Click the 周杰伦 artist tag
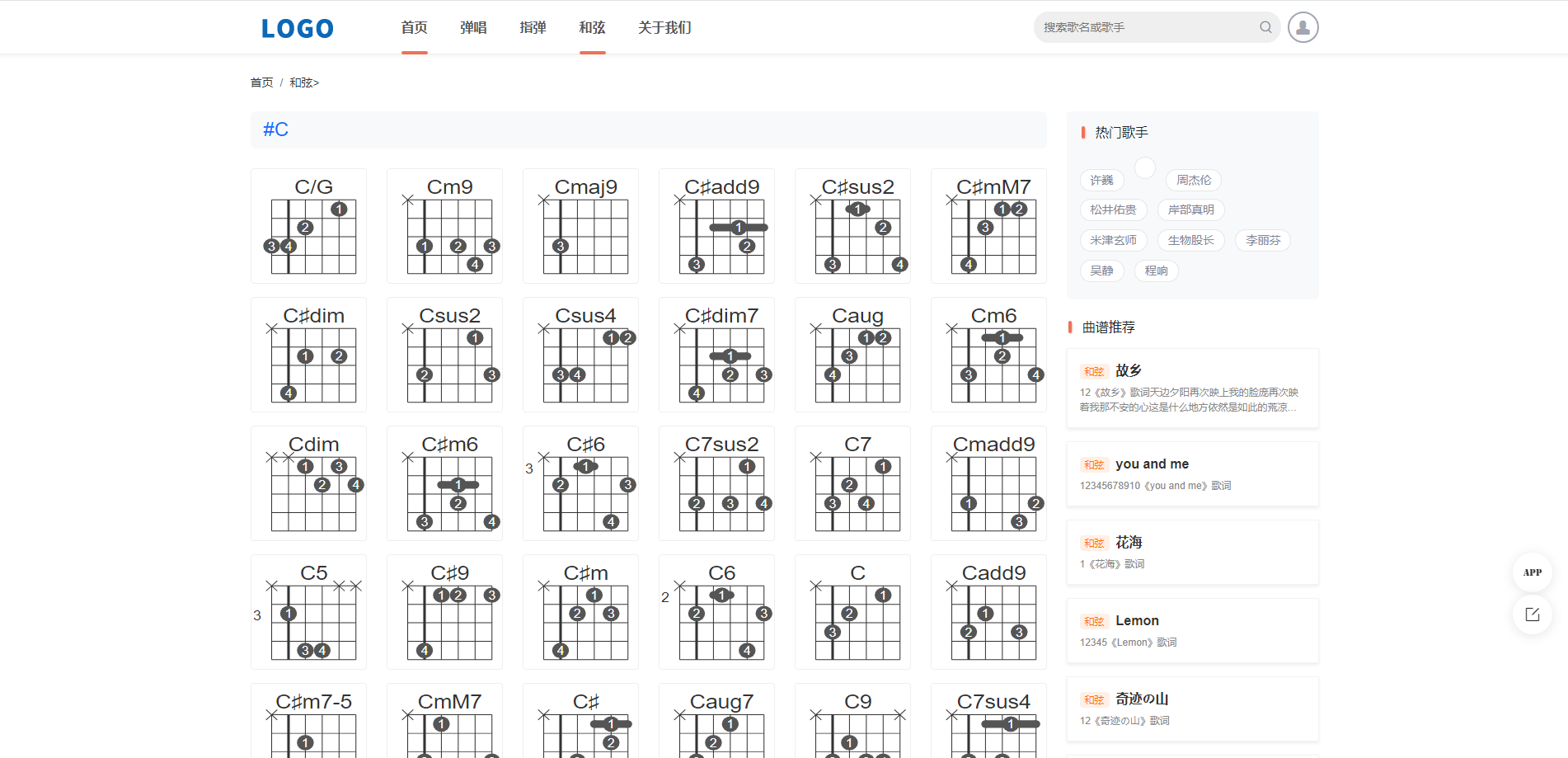 (1193, 180)
